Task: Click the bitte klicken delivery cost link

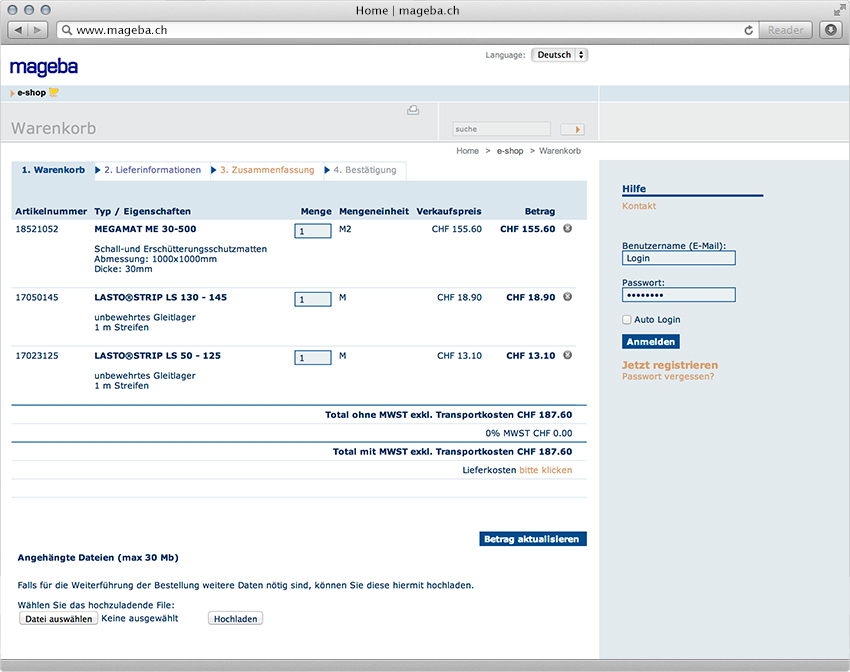Action: pos(545,470)
